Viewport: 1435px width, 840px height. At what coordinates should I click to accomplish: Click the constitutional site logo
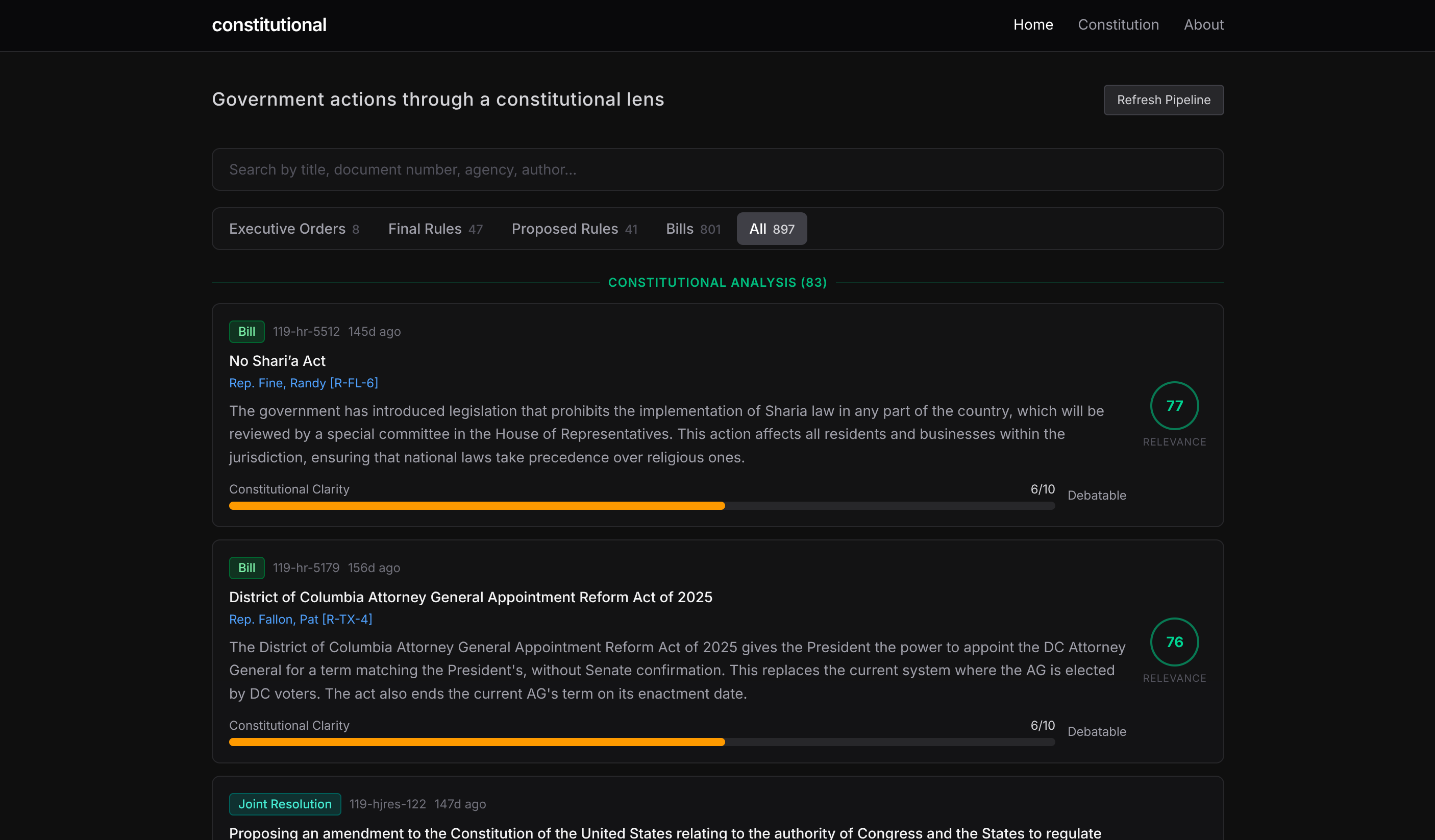click(x=269, y=24)
